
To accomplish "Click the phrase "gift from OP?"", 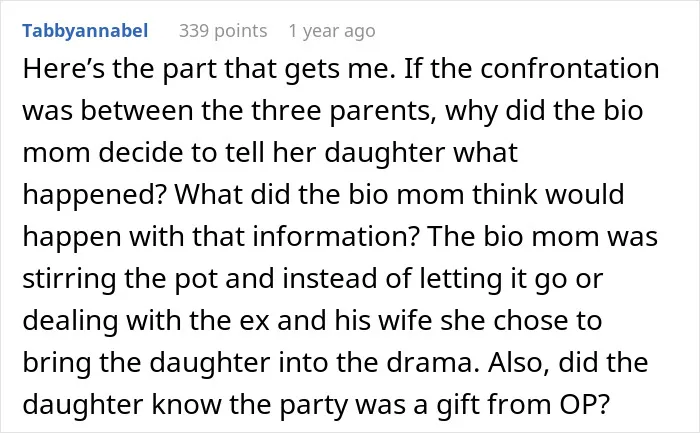I will 522,404.
